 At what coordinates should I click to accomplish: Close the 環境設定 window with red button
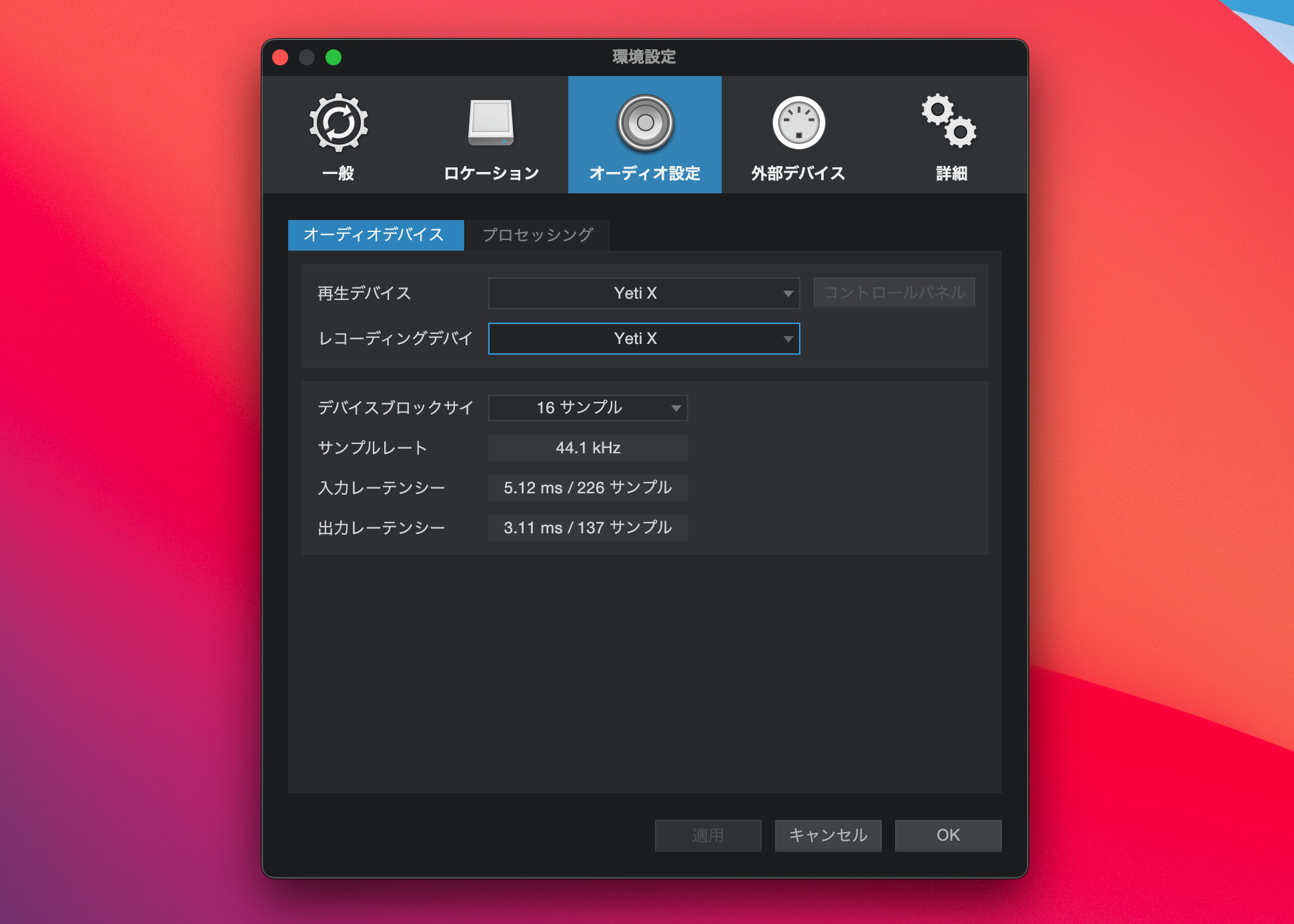click(x=280, y=57)
